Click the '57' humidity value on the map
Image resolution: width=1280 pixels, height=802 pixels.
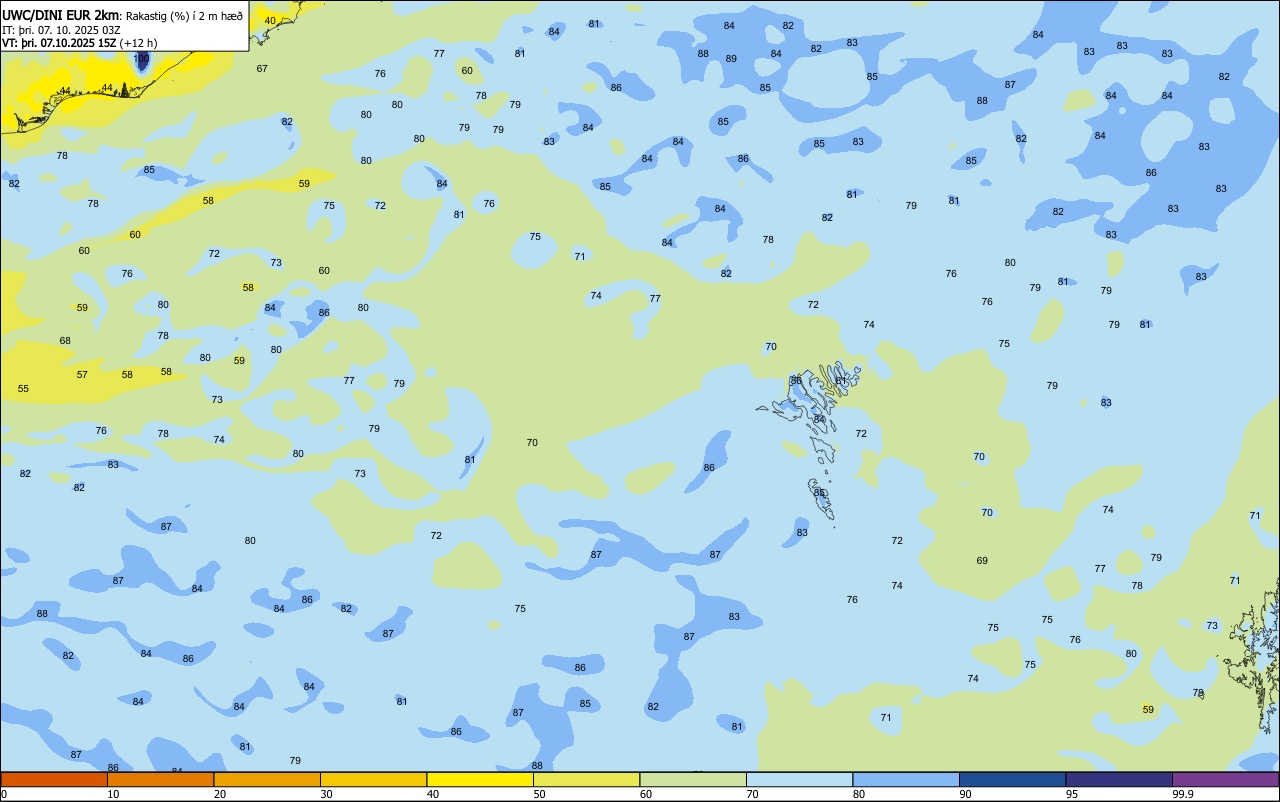[82, 375]
